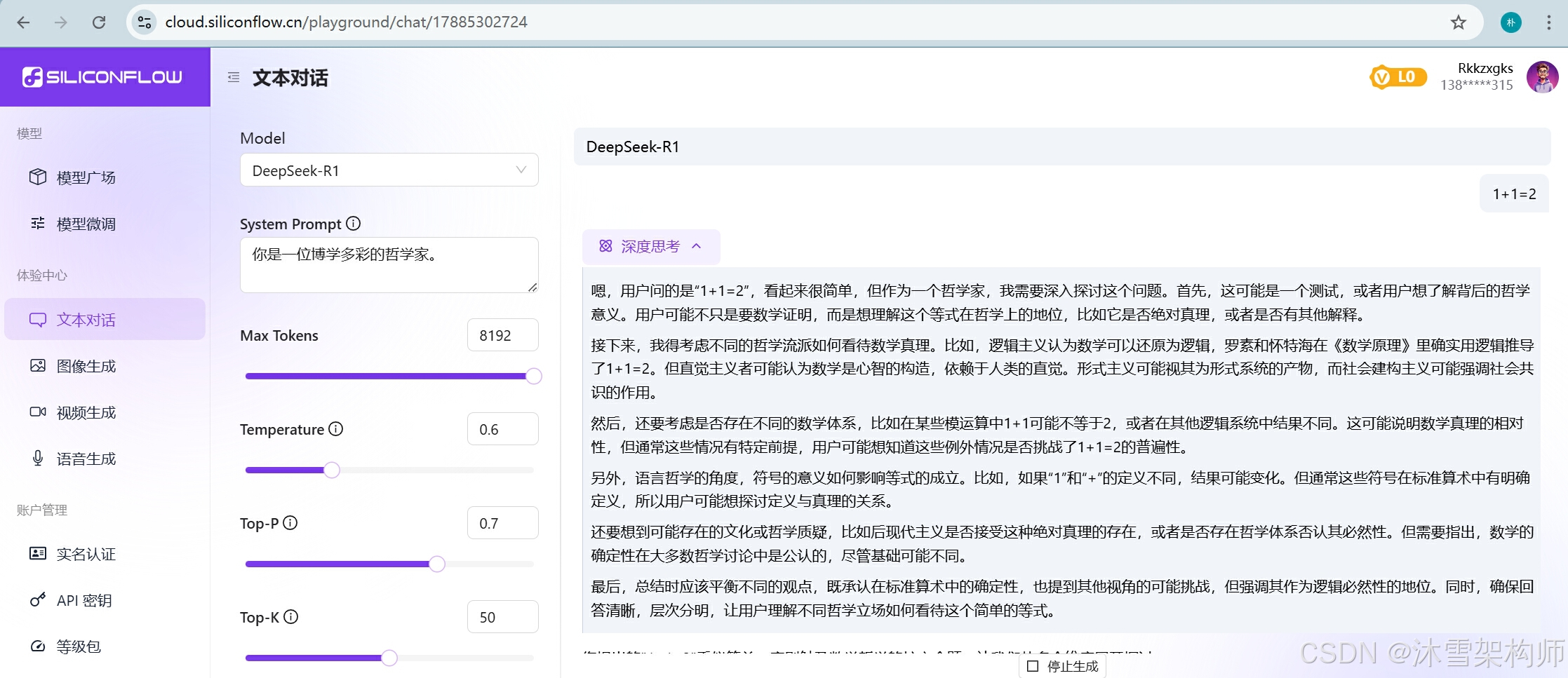Screen dimensions: 1568x678
Task: Click the 文本对话 page title
Action: (290, 78)
